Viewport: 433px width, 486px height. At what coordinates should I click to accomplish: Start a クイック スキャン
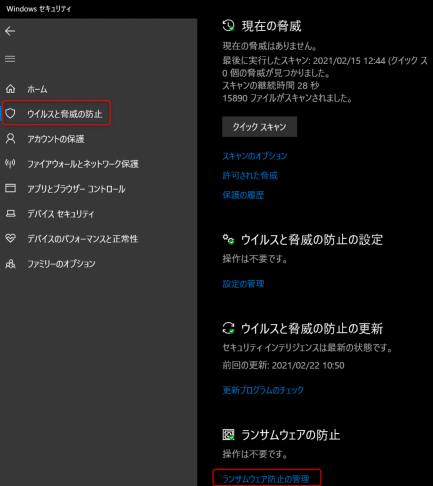[259, 127]
